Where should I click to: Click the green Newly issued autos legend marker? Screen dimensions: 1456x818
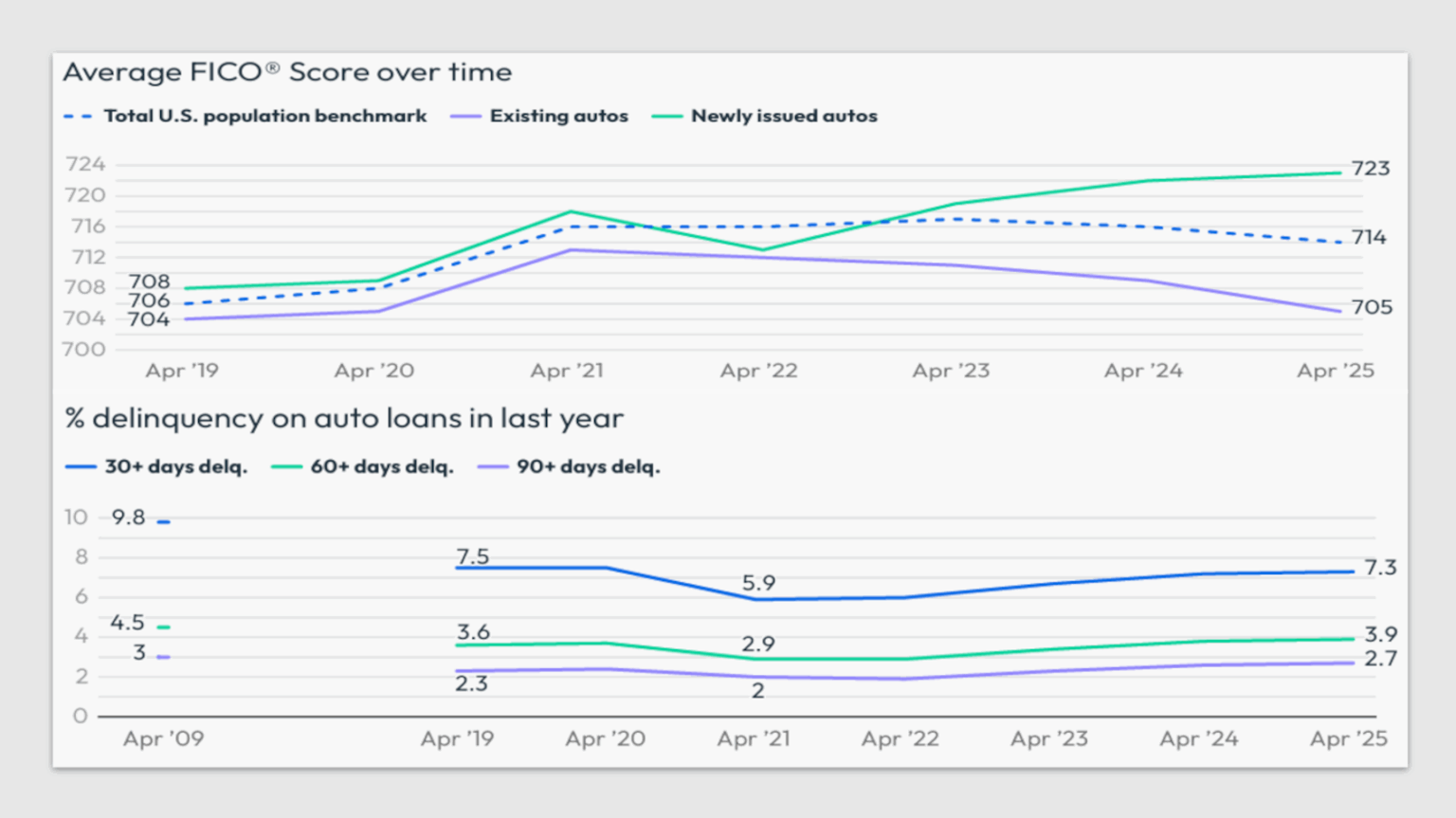point(666,116)
